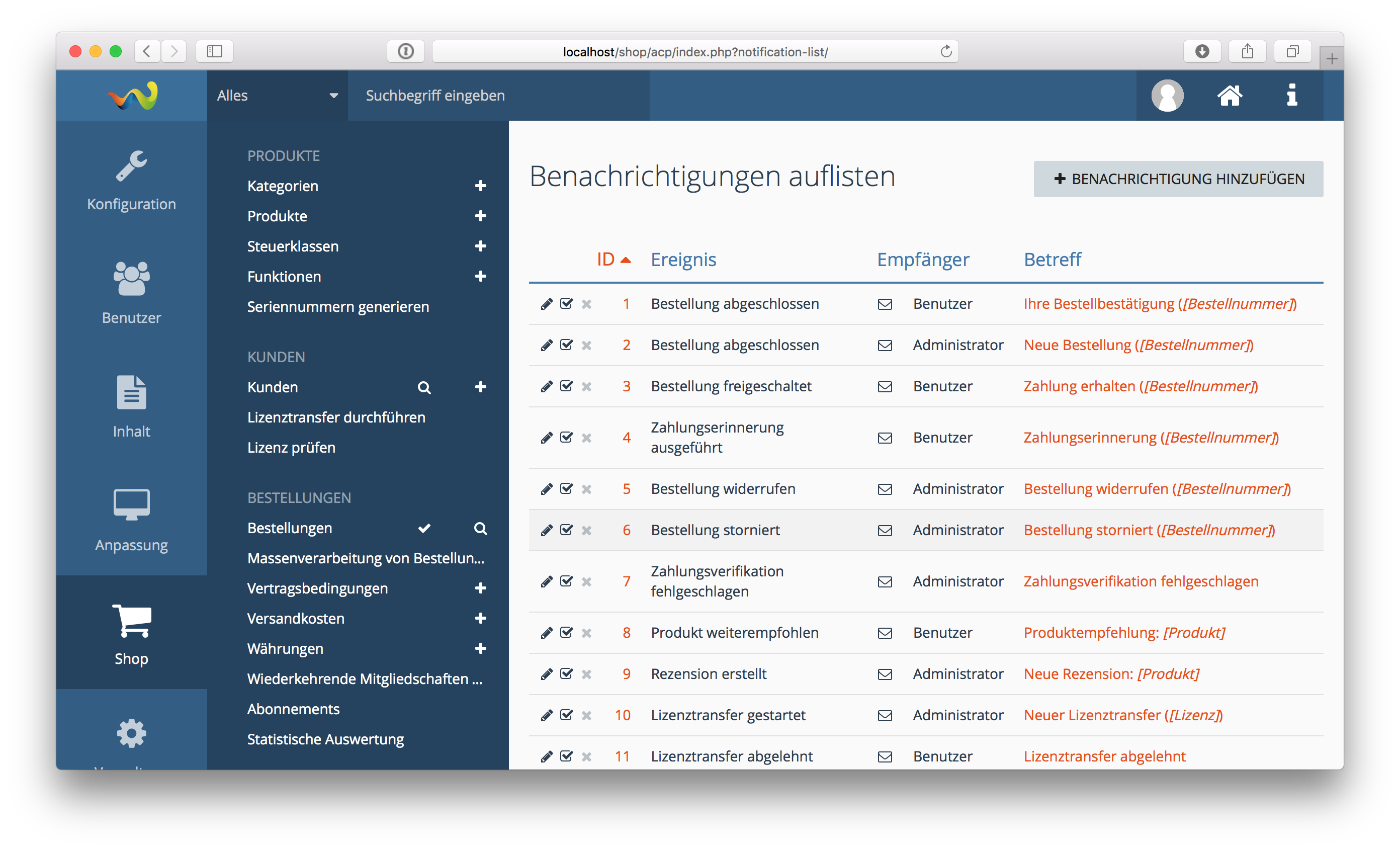Toggle the enabled checkbox for notification 2
The height and width of the screenshot is (850, 1400).
point(567,345)
